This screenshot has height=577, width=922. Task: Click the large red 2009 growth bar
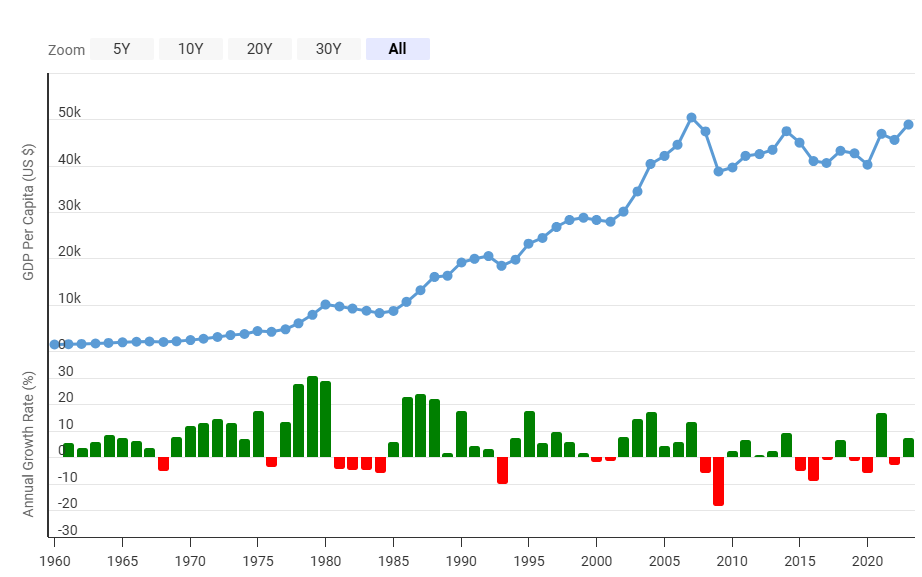719,481
